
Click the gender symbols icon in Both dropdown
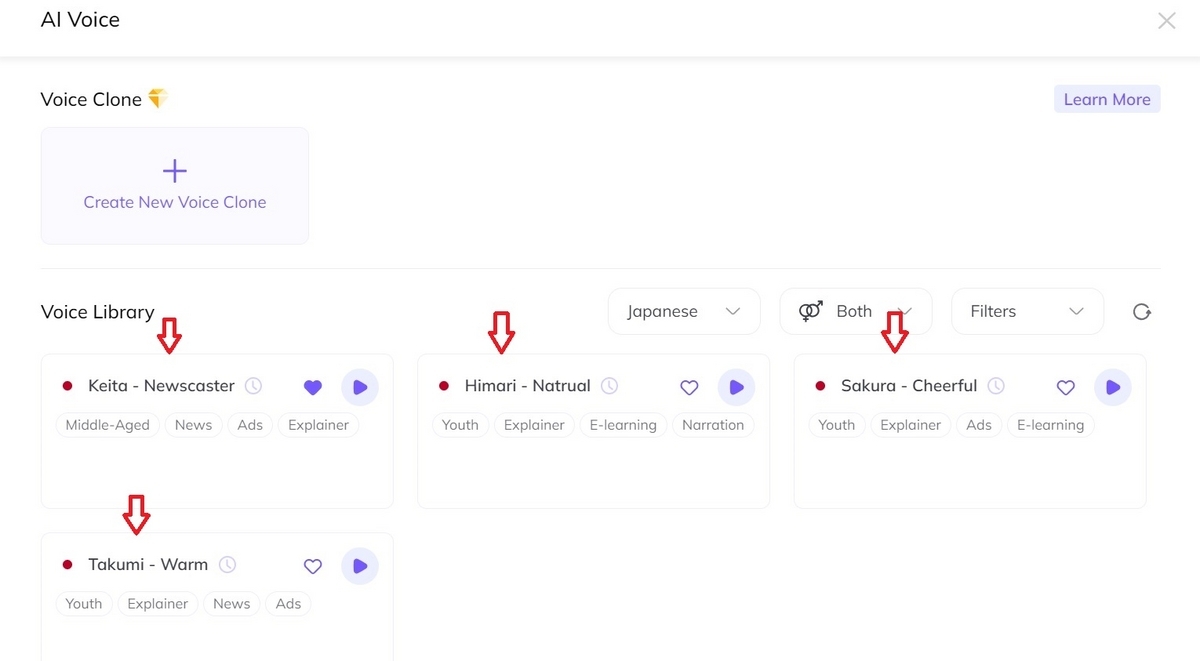(x=810, y=311)
